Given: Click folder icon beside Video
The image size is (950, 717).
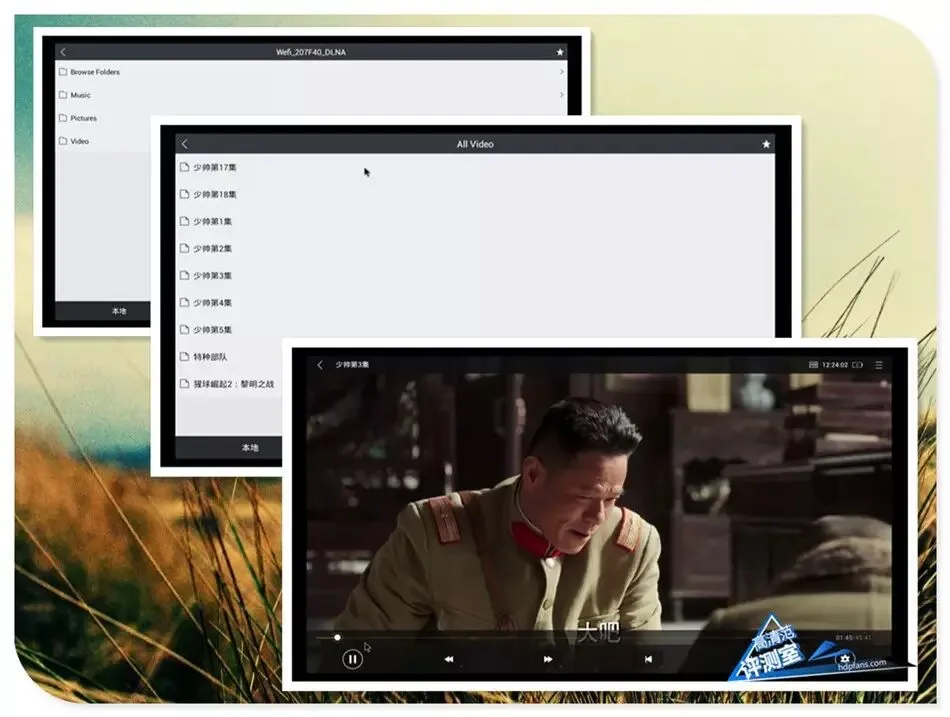Looking at the screenshot, I should coord(63,141).
